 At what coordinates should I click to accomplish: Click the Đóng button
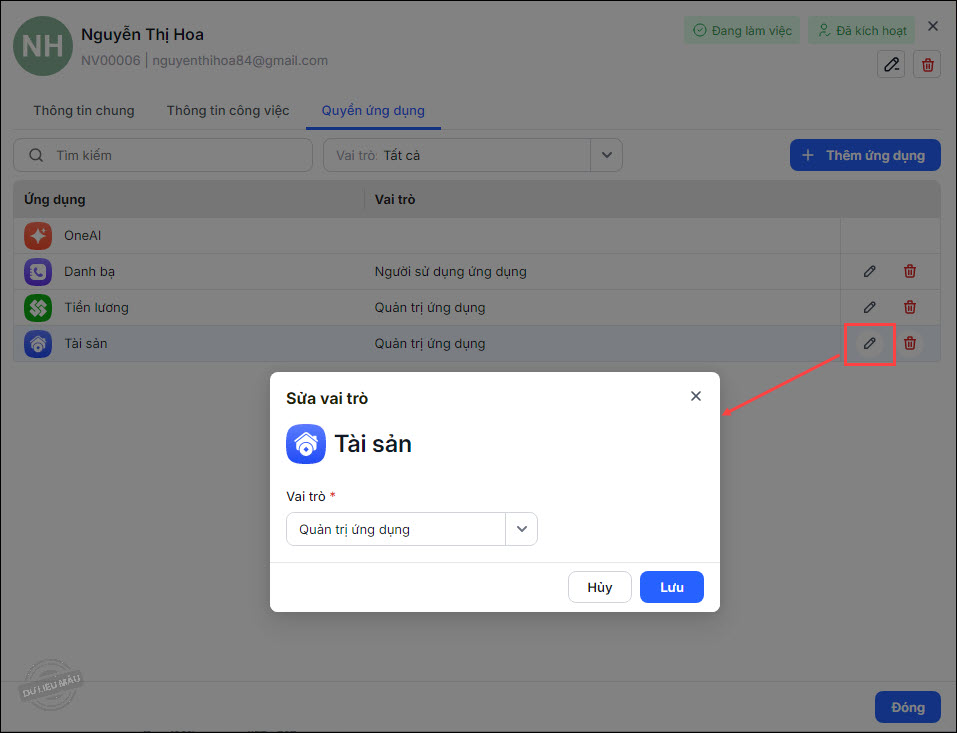coord(908,707)
